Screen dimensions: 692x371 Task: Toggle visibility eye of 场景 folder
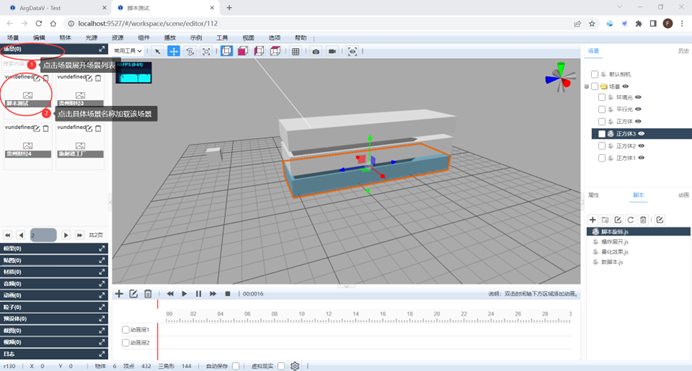(x=626, y=86)
